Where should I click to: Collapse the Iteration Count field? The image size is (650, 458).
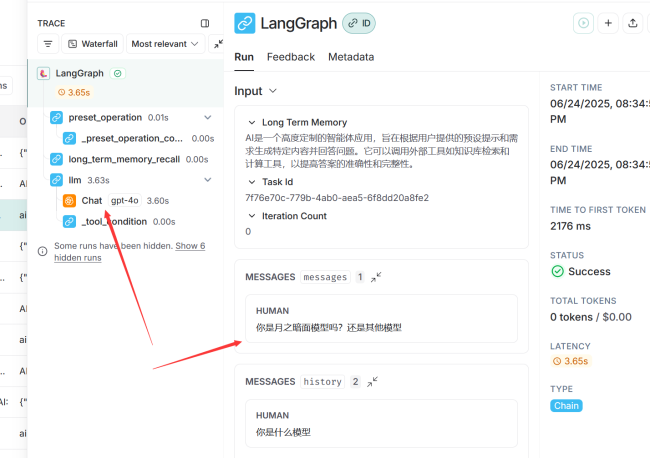point(251,216)
